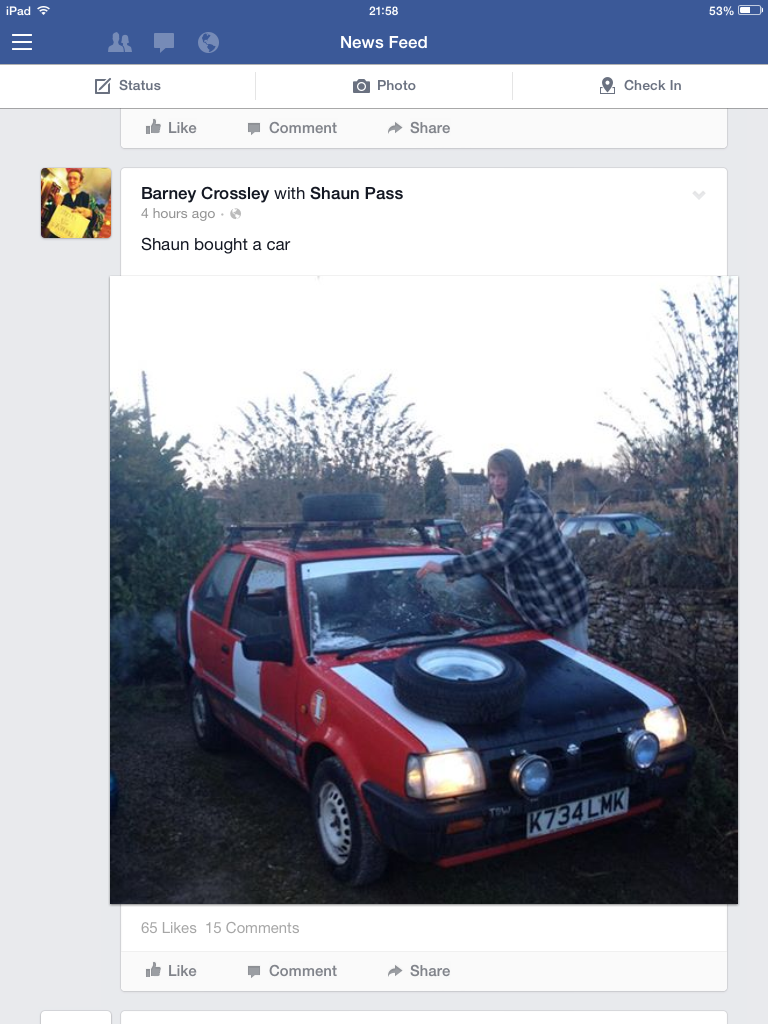Viewport: 768px width, 1024px height.
Task: View the 15 Comments thread
Action: click(x=252, y=928)
